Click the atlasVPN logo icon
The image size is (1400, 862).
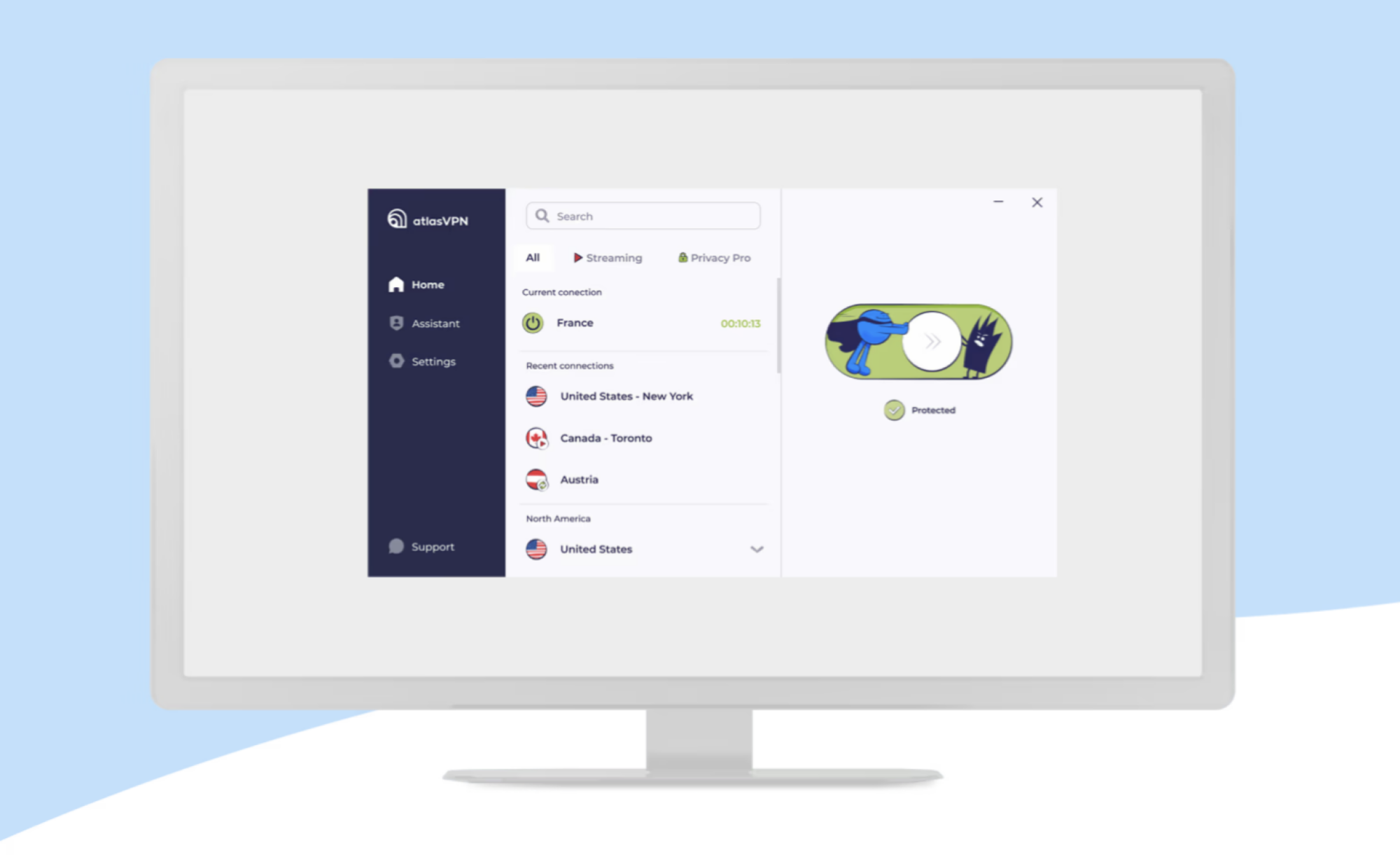click(396, 218)
